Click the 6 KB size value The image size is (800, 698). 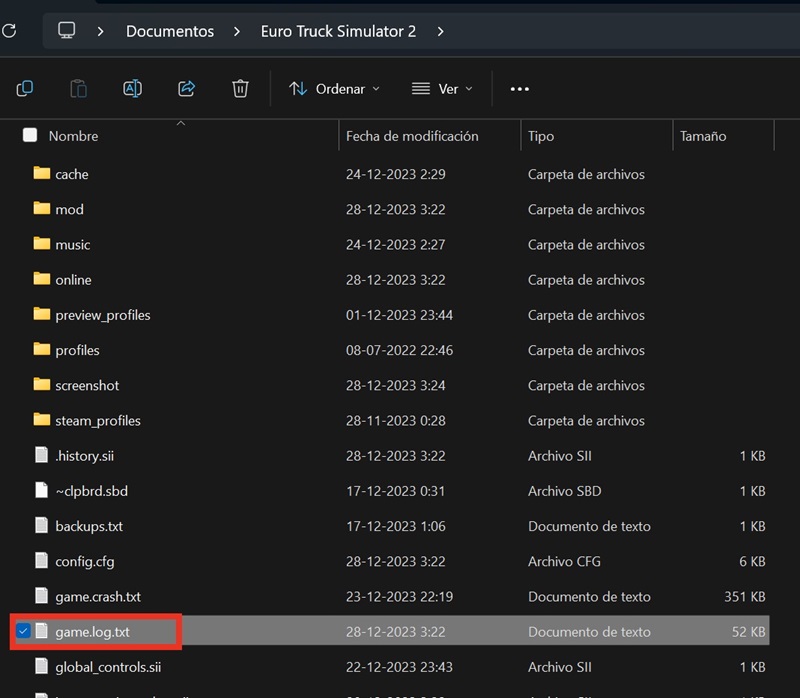(x=752, y=561)
